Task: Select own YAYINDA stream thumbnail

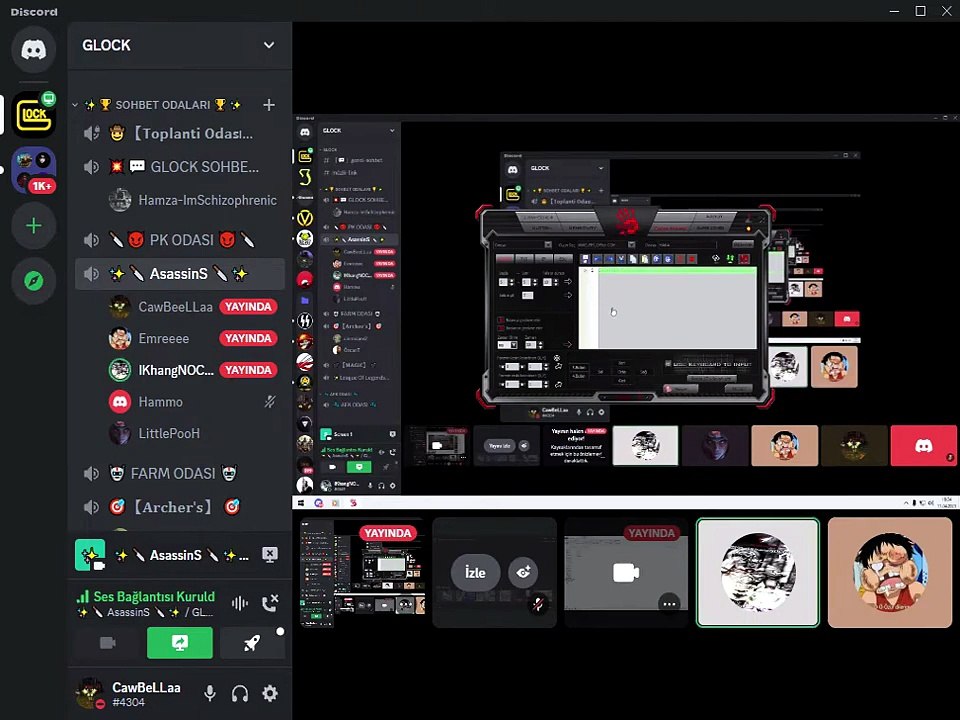Action: click(x=362, y=573)
